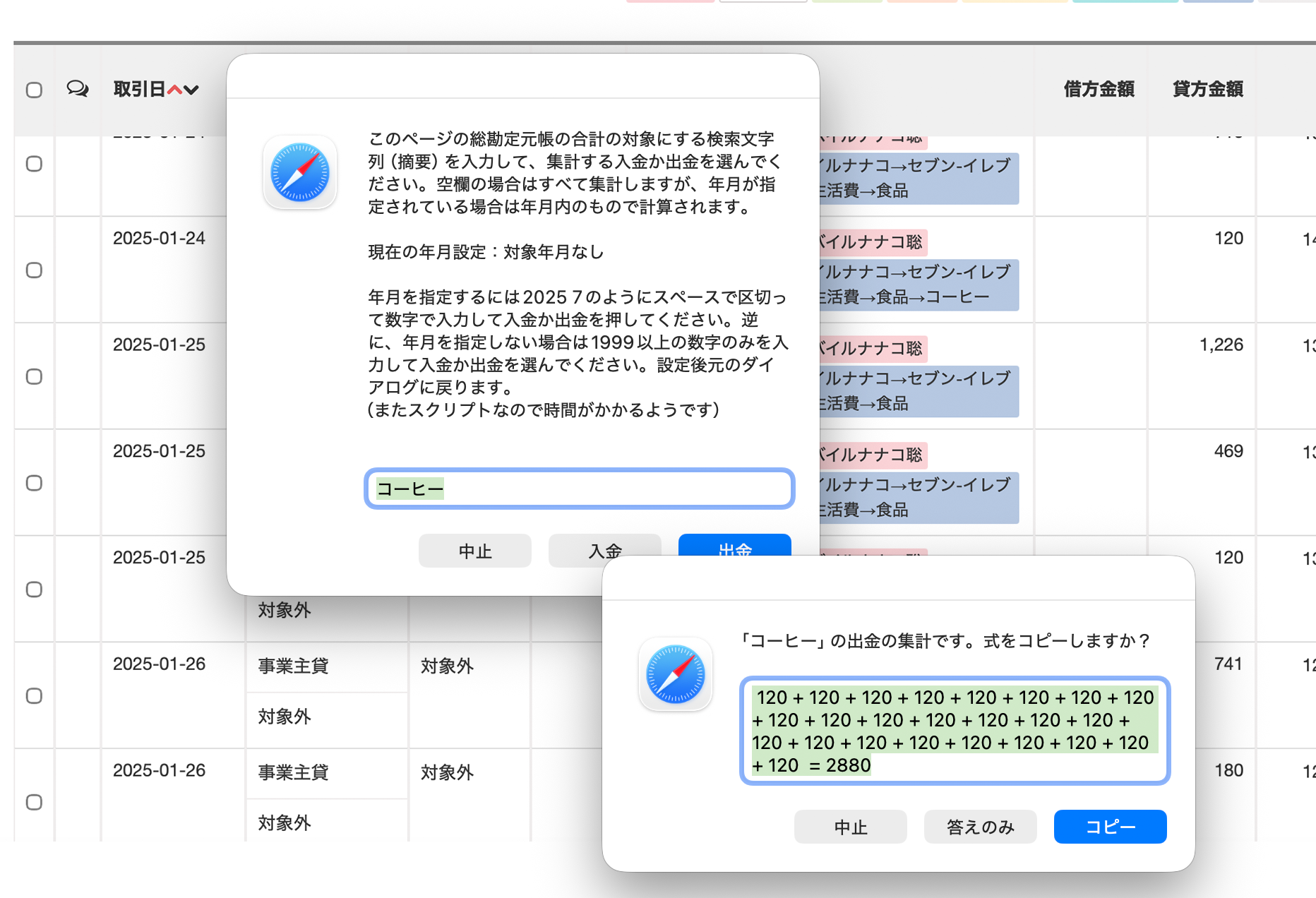Click the formula result text box
This screenshot has height=898, width=1316.
[955, 731]
